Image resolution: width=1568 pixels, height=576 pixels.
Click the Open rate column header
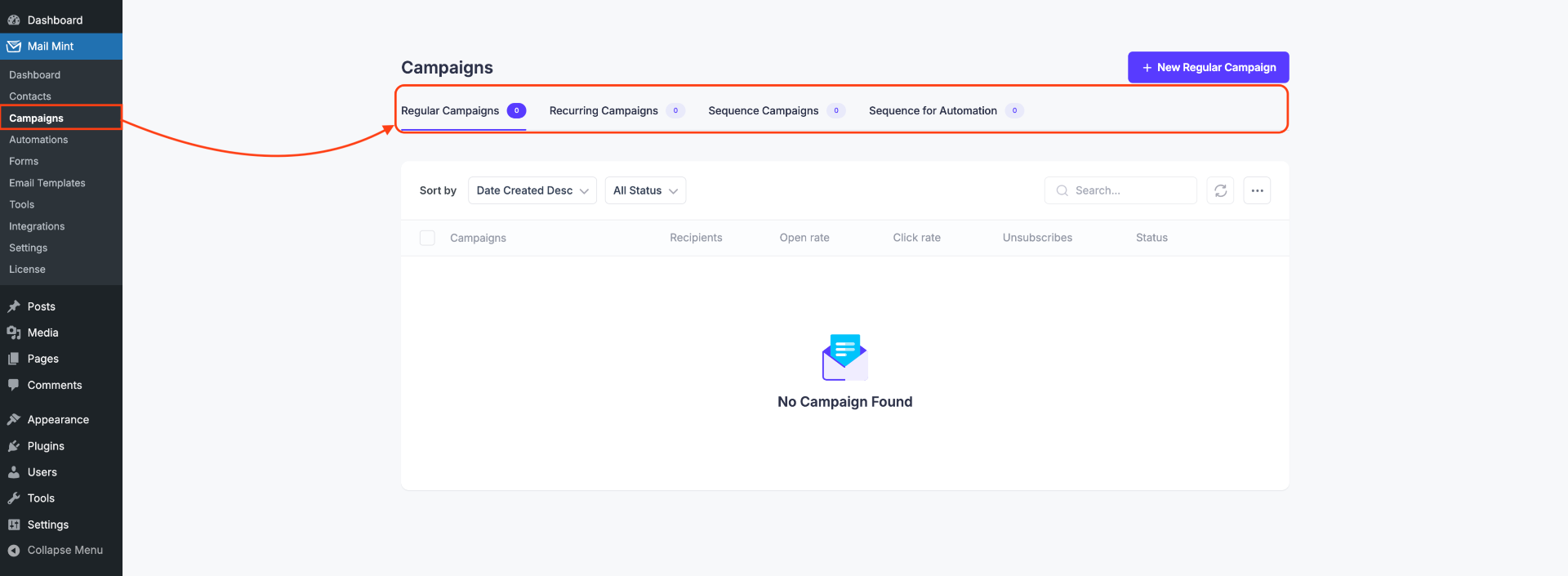(x=804, y=238)
